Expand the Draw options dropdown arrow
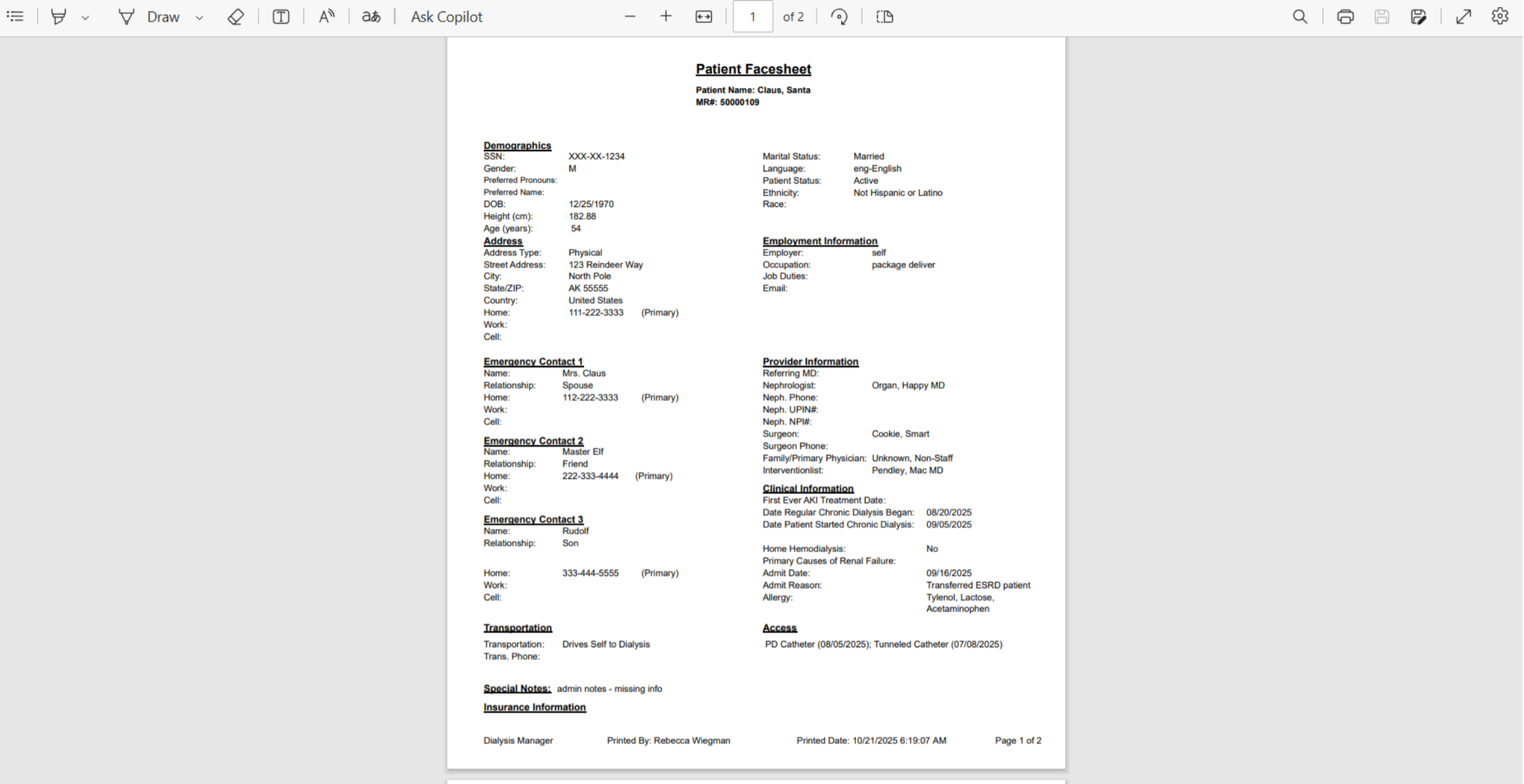The height and width of the screenshot is (784, 1524). 199,18
